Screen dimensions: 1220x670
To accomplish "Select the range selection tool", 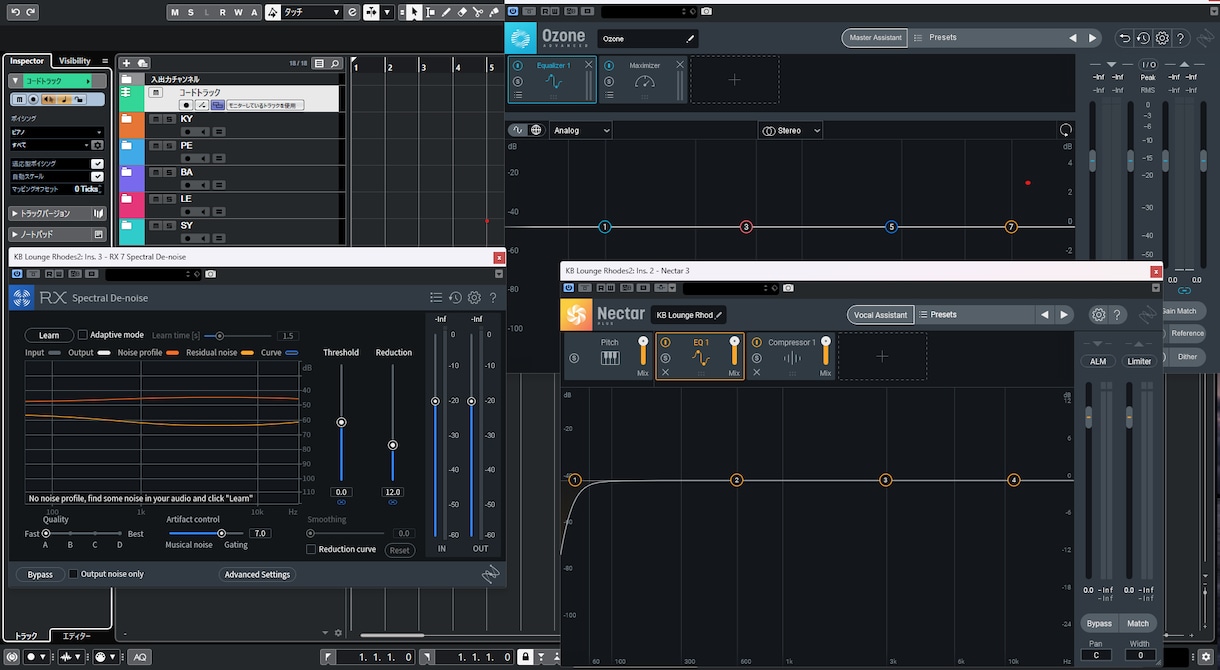I will tap(428, 12).
